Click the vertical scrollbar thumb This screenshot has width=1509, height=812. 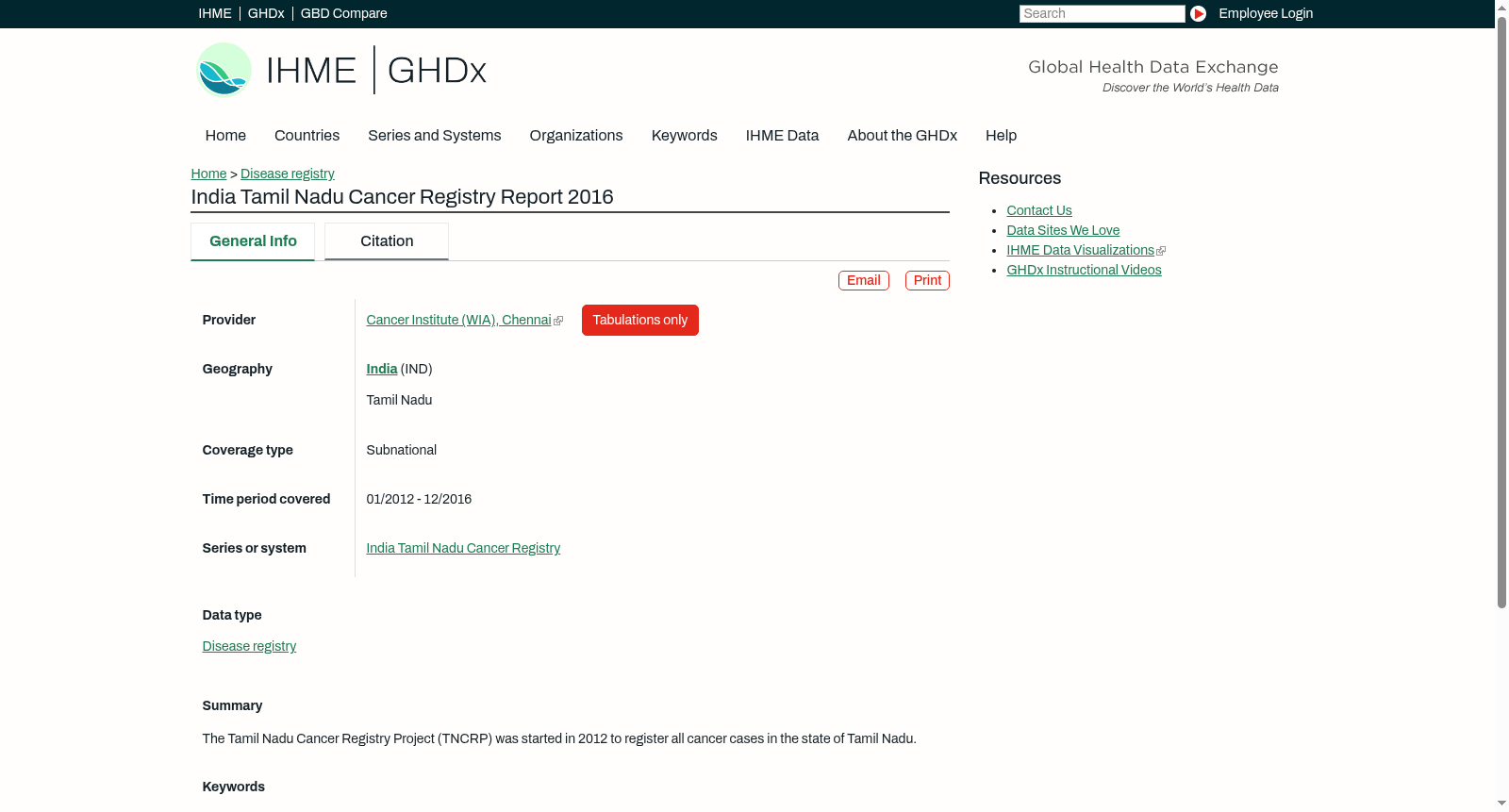click(1501, 311)
